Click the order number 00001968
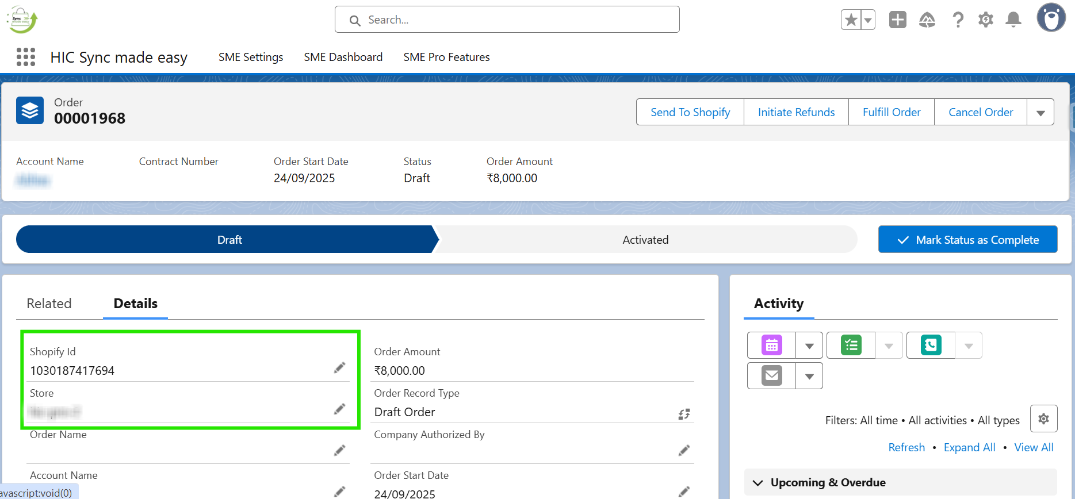 pyautogui.click(x=90, y=119)
